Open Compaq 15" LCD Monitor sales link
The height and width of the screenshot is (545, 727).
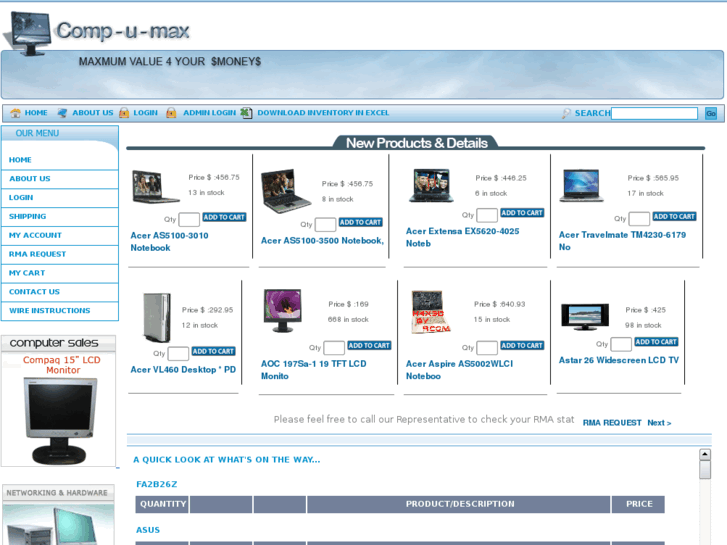pos(62,365)
